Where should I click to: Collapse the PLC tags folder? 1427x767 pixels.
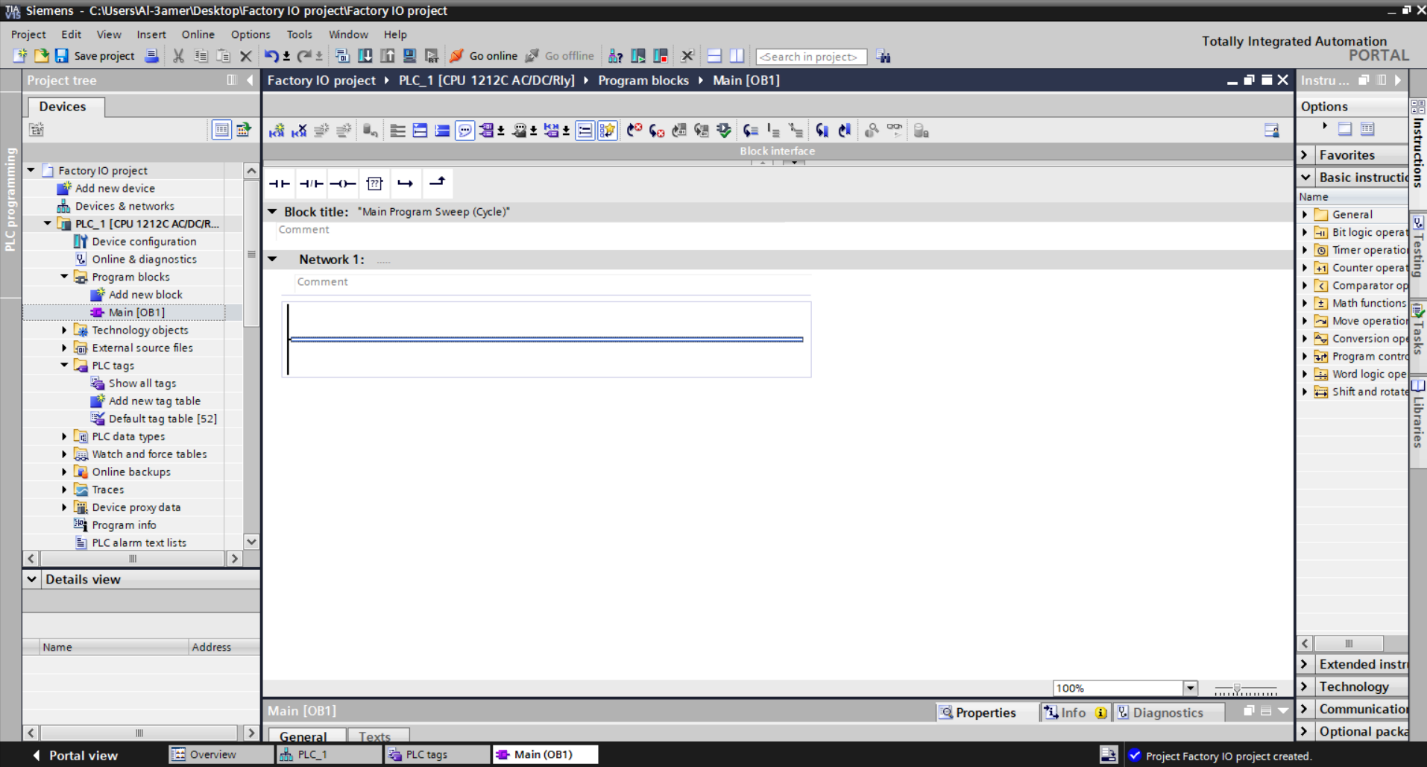pos(65,365)
